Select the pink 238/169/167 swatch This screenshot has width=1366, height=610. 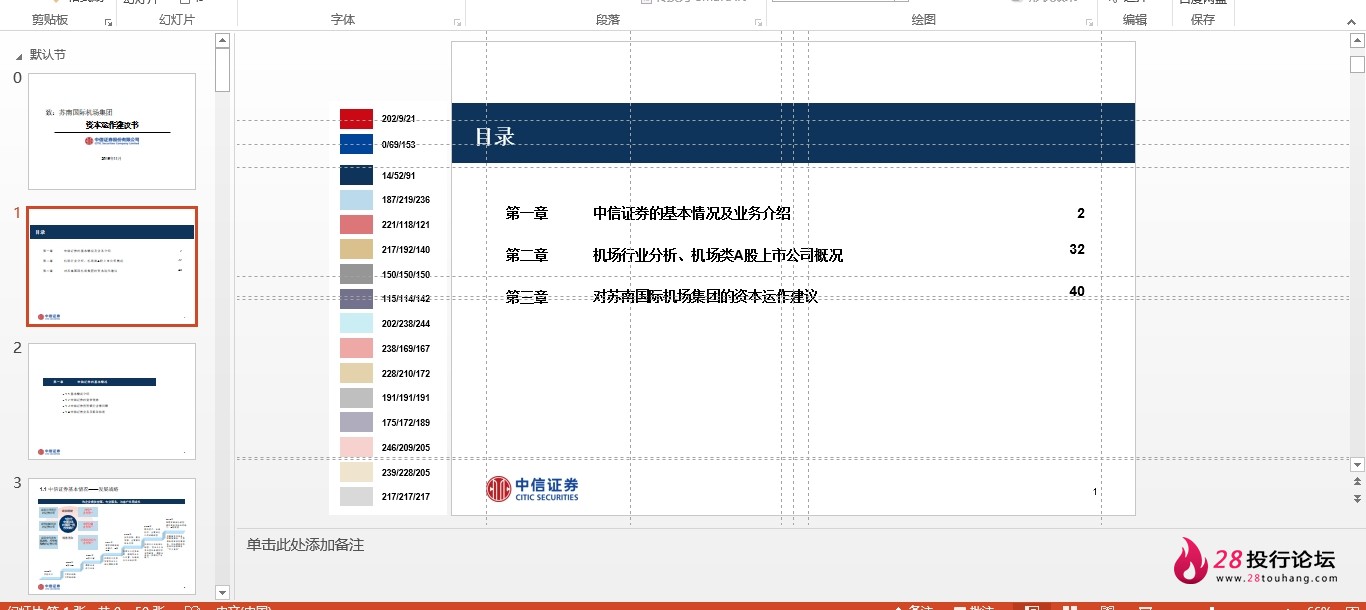(x=356, y=348)
